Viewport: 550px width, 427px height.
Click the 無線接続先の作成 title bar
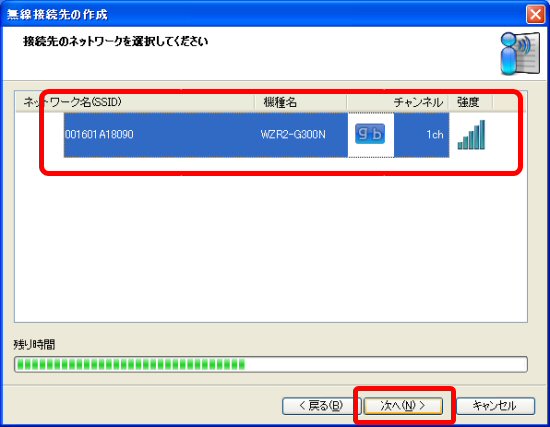263,14
